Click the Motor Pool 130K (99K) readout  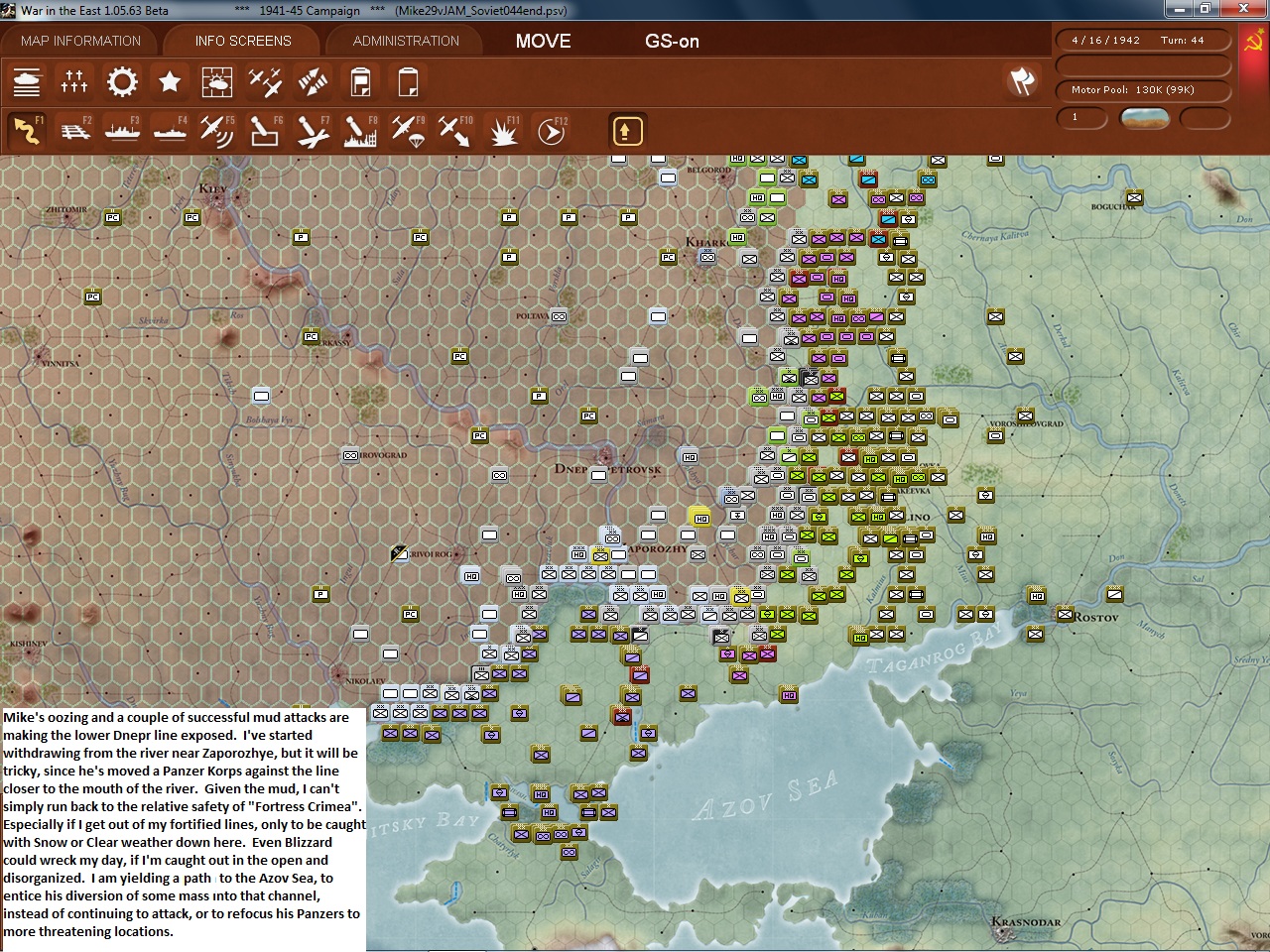[x=1133, y=90]
